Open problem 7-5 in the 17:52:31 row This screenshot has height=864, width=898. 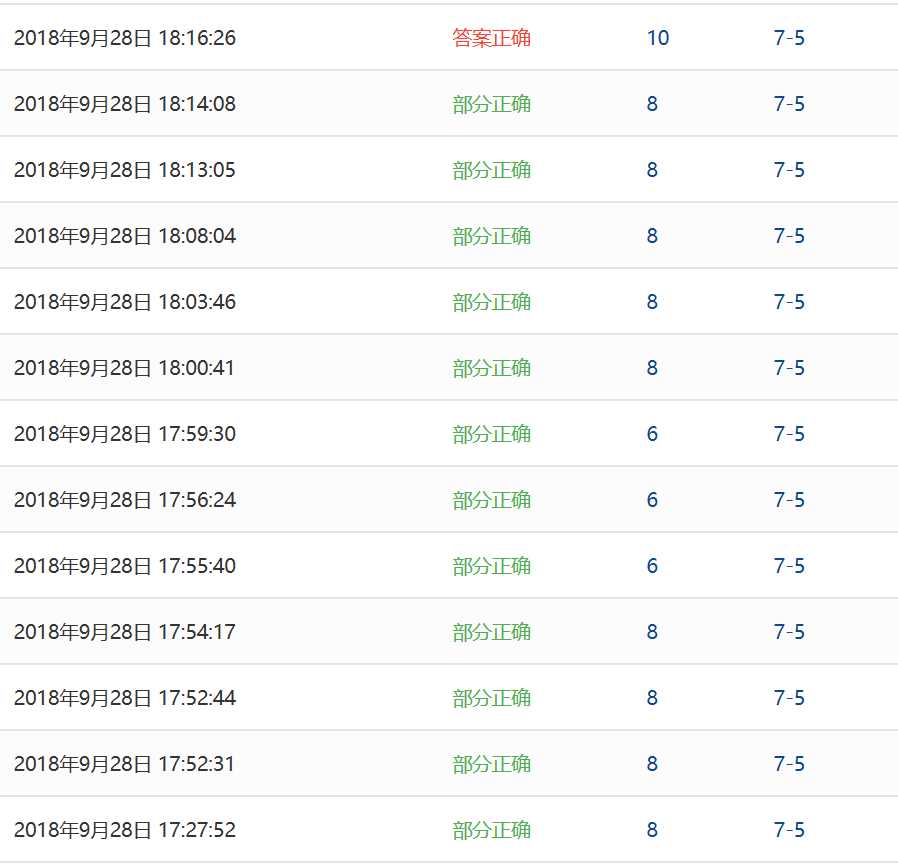[x=789, y=764]
